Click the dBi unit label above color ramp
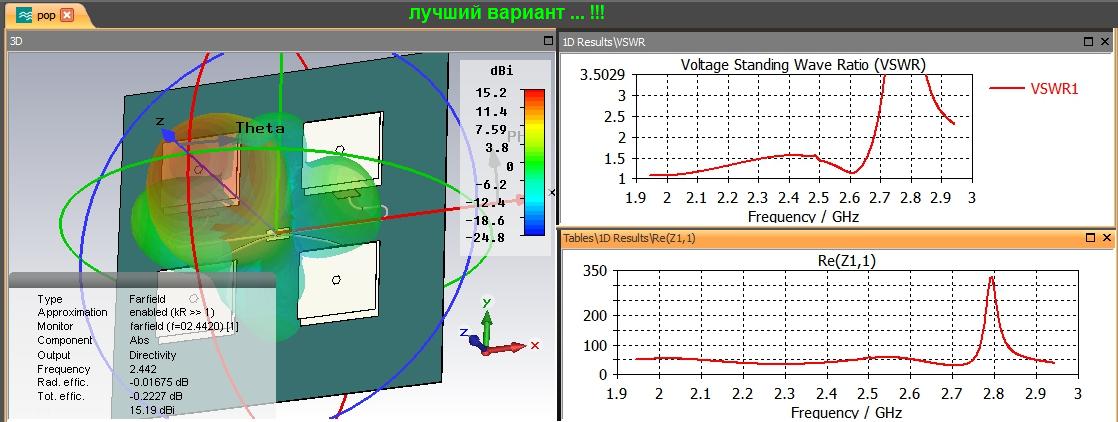 point(501,71)
